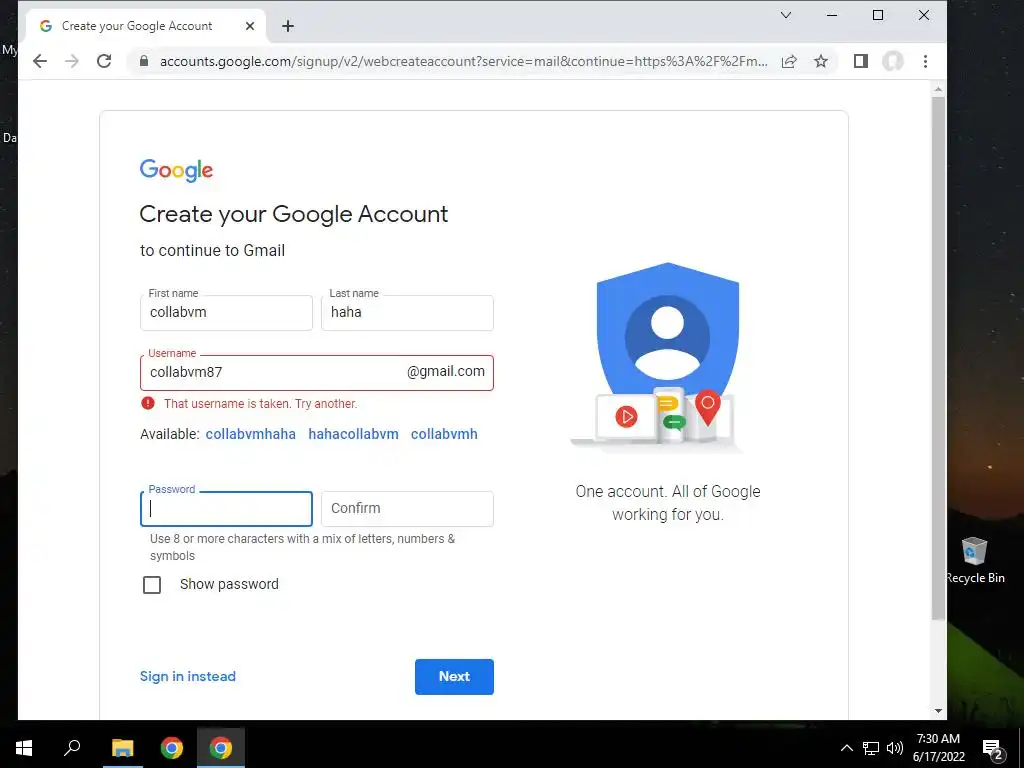Click the blue Next button
This screenshot has height=768, width=1024.
coord(454,677)
